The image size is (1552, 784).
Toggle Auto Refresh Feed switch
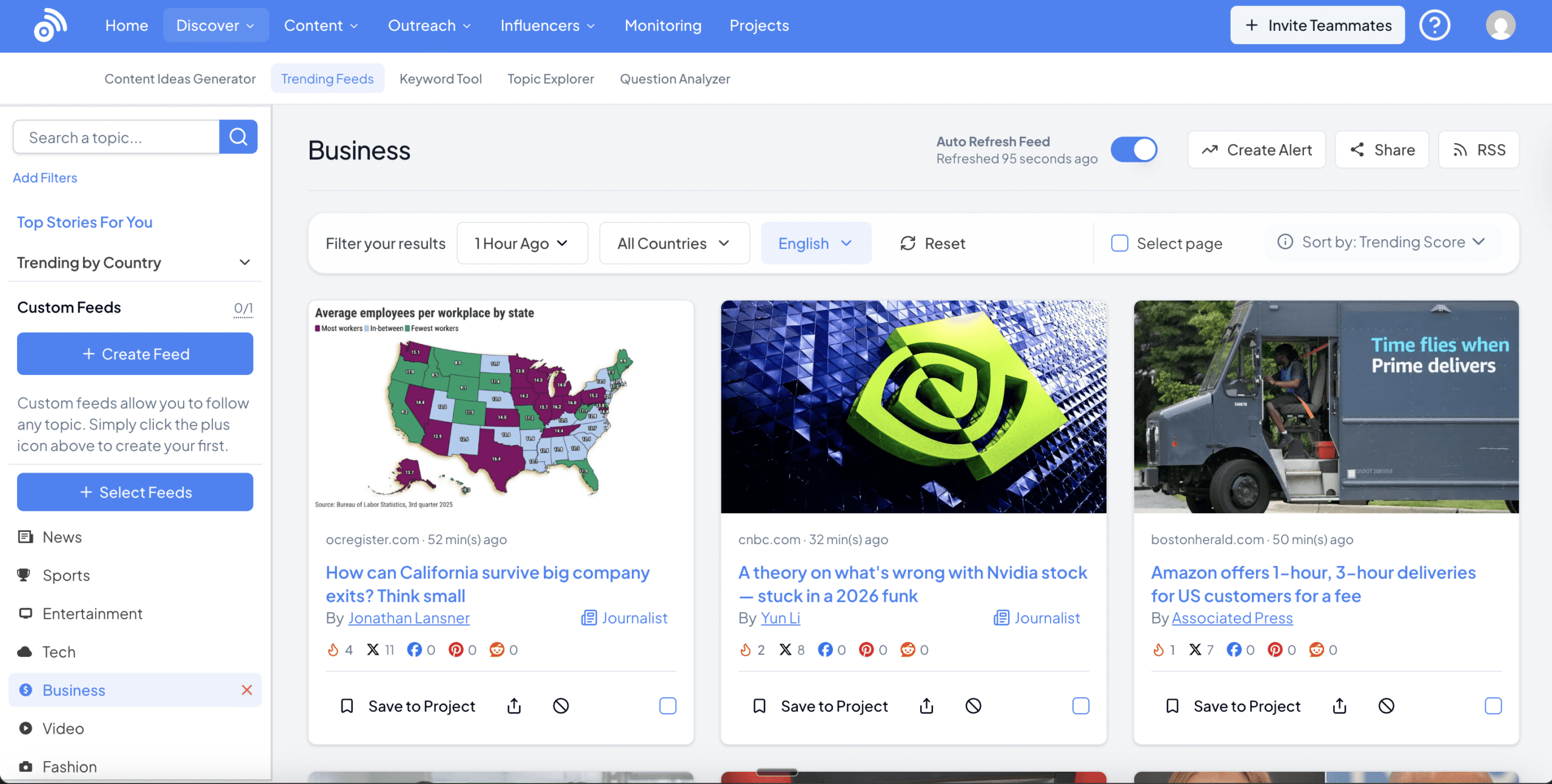[x=1134, y=150]
